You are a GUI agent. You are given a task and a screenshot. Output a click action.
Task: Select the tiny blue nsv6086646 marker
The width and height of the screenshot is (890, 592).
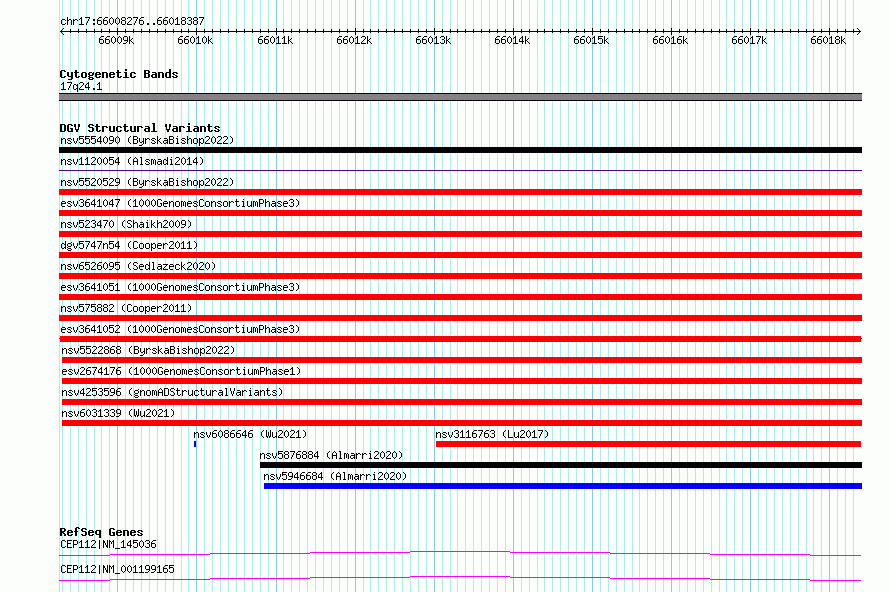(x=195, y=444)
